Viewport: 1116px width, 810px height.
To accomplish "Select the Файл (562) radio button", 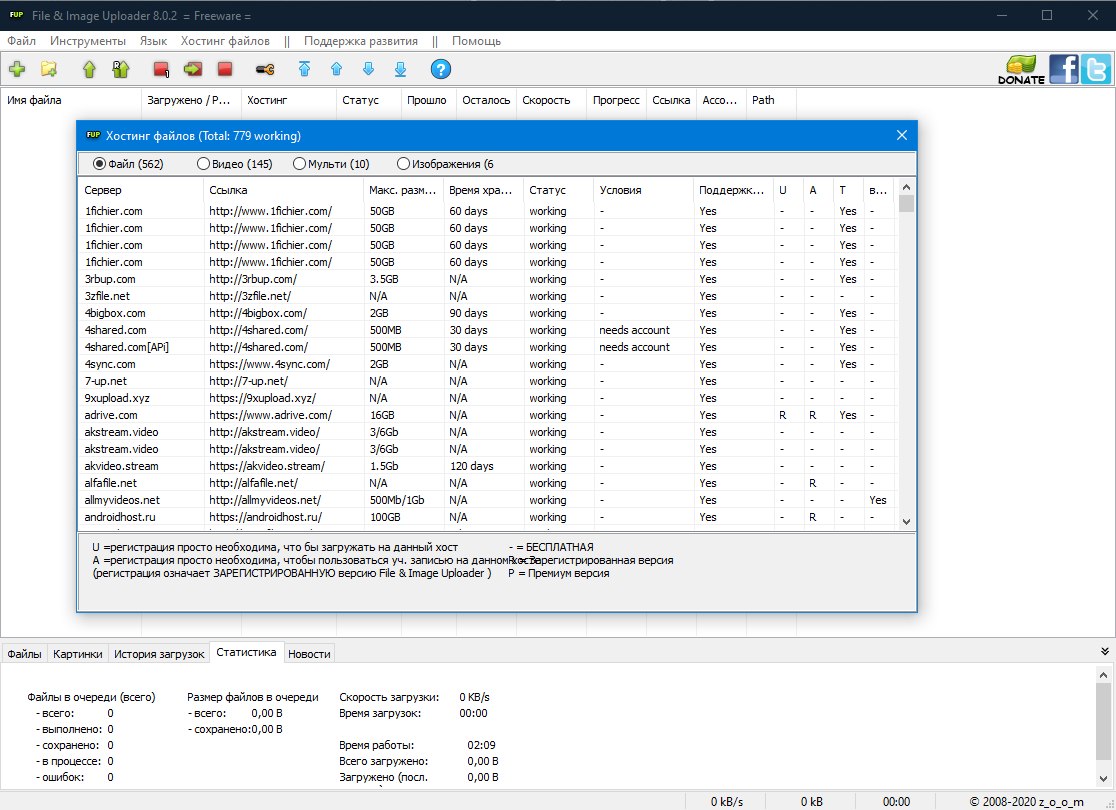I will pos(128,164).
